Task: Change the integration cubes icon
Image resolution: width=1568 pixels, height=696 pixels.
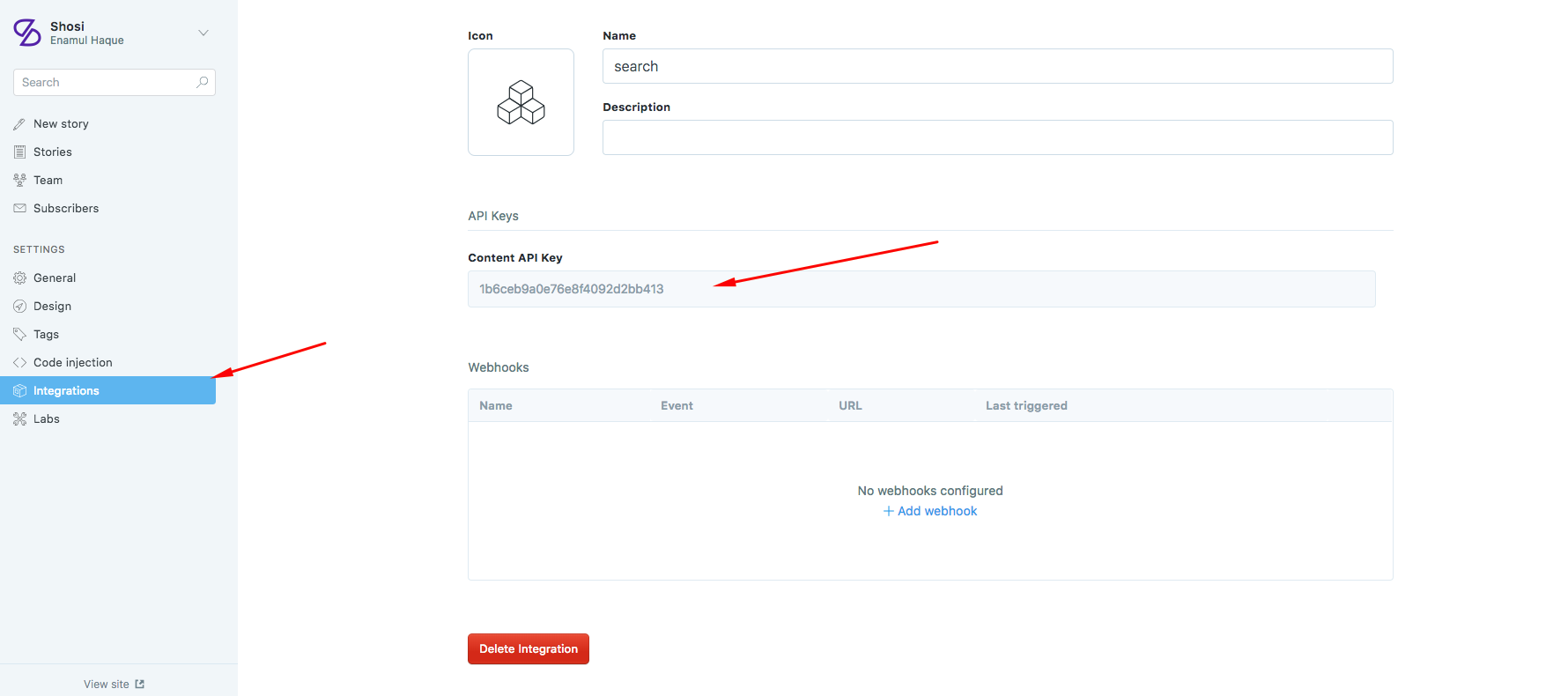Action: [x=521, y=102]
